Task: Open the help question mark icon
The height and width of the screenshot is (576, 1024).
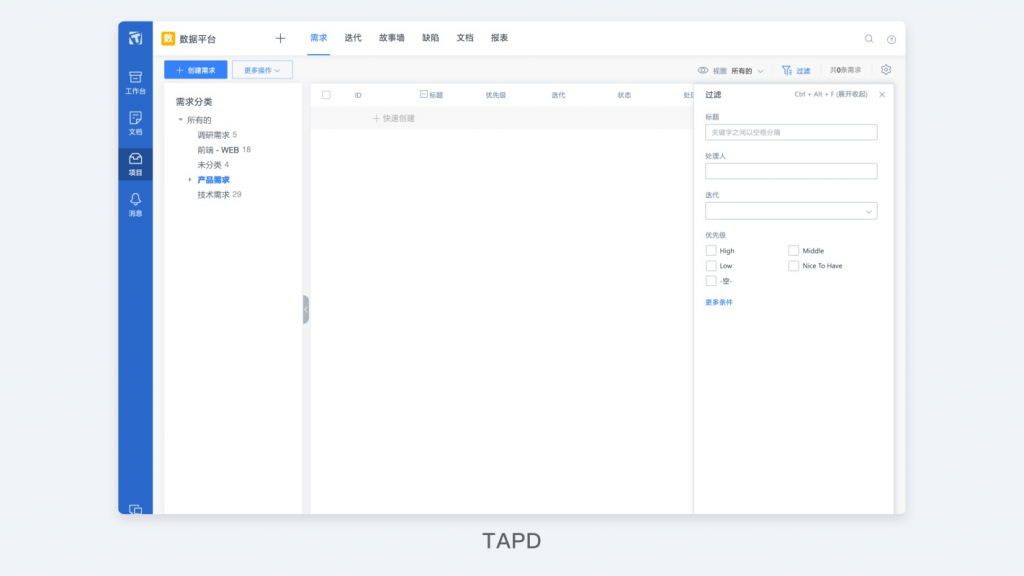Action: tap(891, 39)
